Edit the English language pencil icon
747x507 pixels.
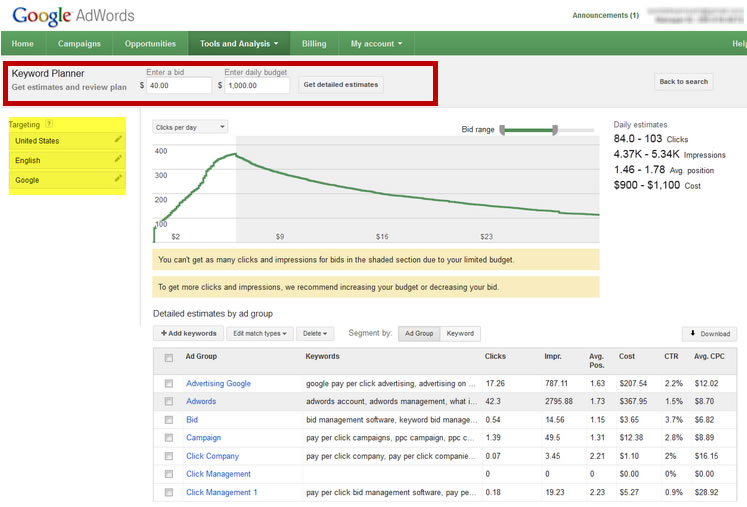click(118, 159)
